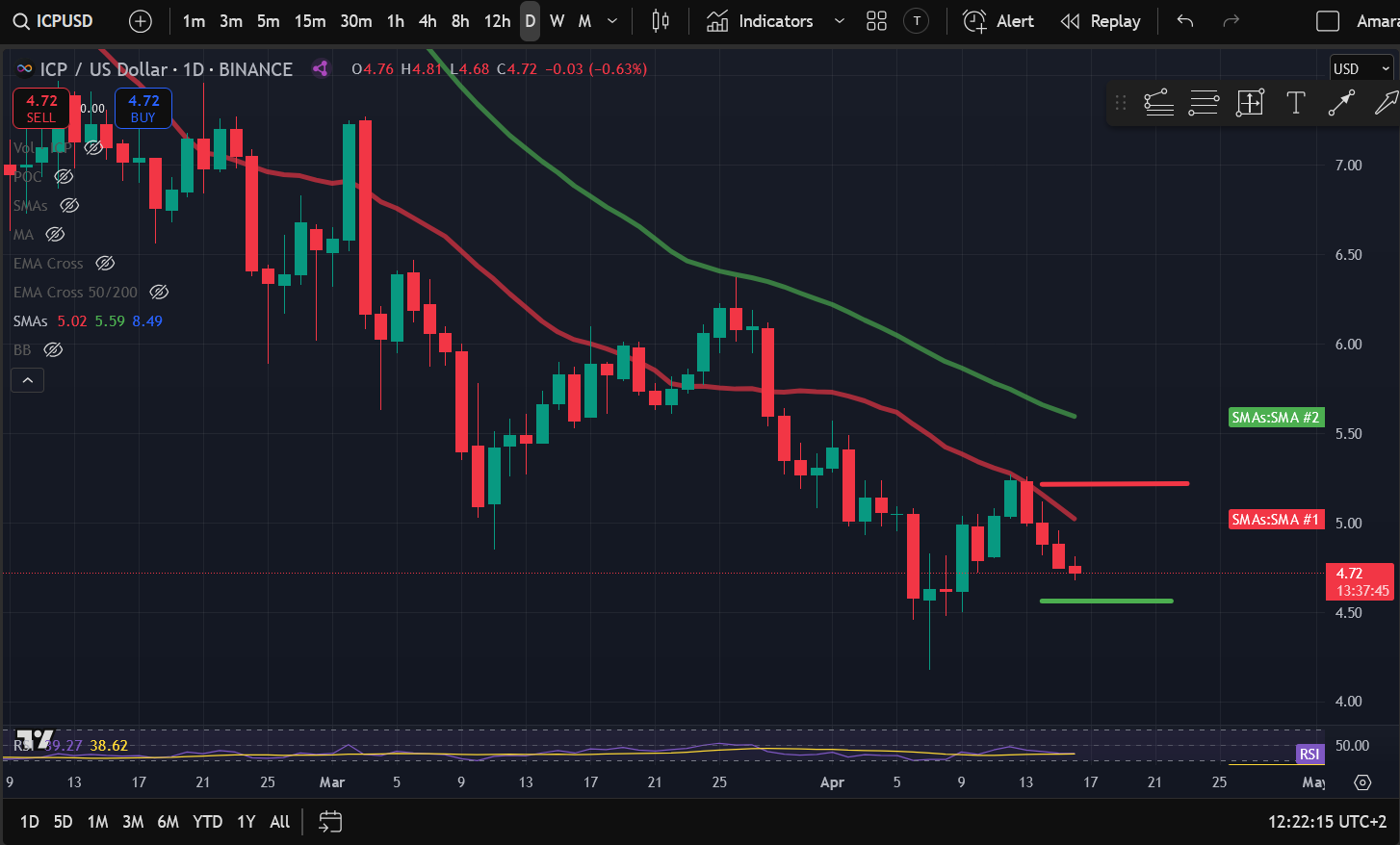Open the ICPUSD symbol search
Image resolution: width=1400 pixels, height=845 pixels.
coord(54,21)
